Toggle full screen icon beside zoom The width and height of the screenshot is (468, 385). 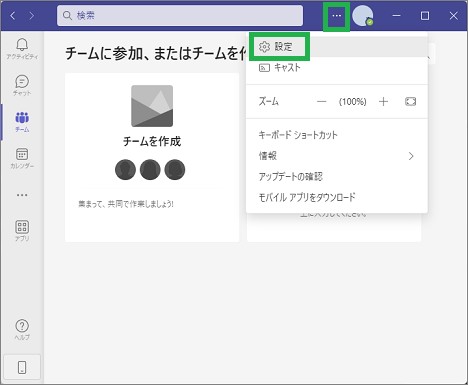pos(410,101)
